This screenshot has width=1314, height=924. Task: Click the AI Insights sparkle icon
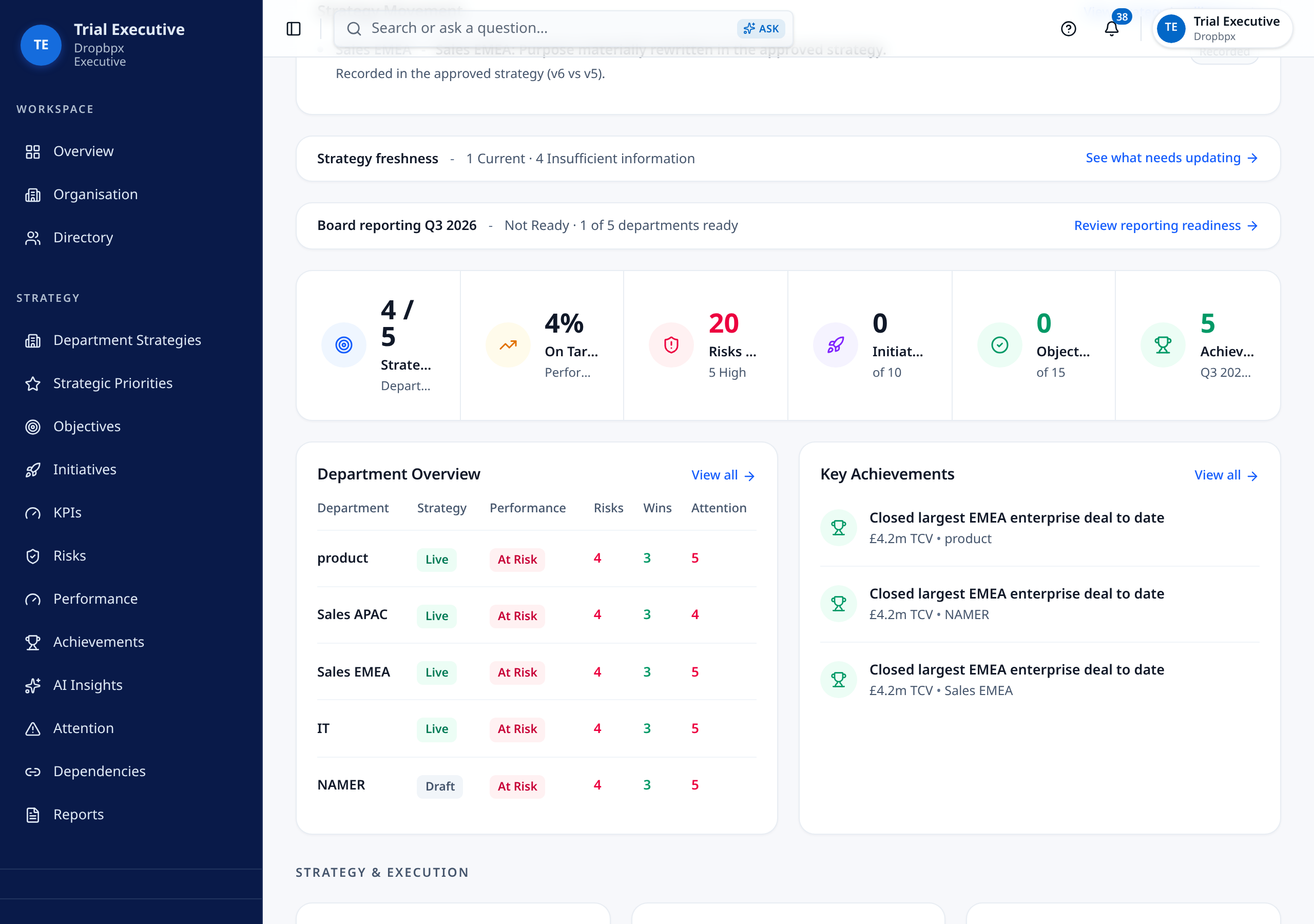(x=33, y=685)
